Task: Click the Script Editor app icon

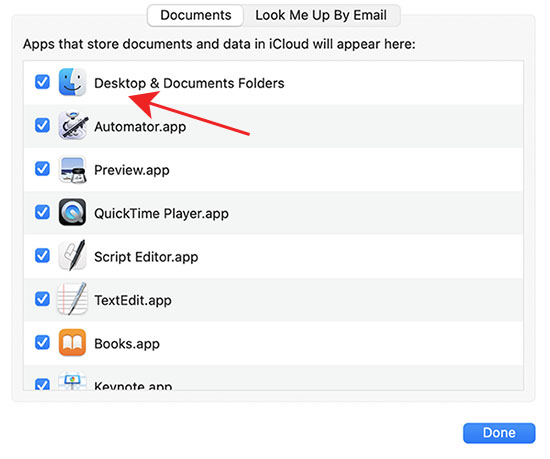Action: [x=72, y=256]
